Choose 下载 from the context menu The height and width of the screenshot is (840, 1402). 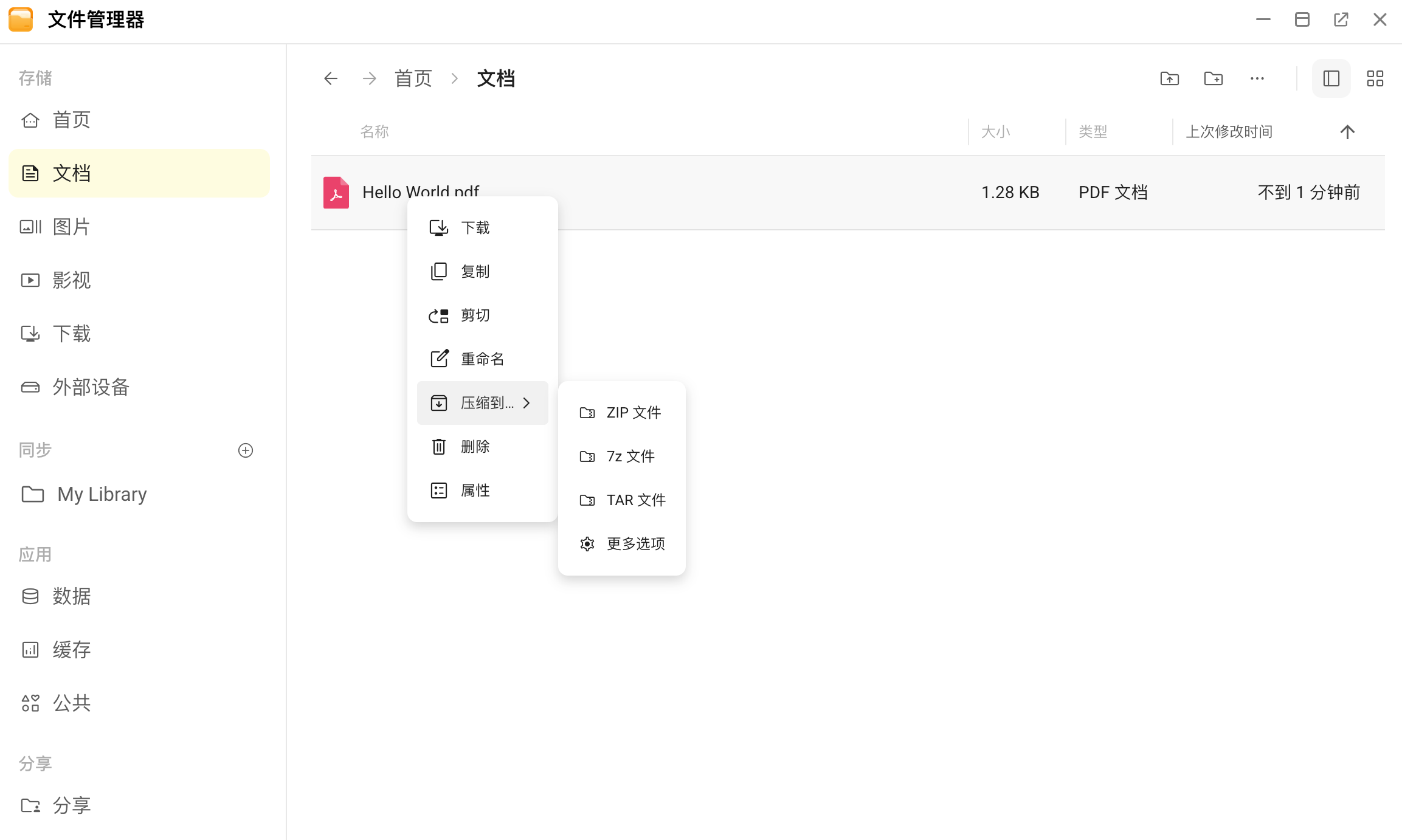pyautogui.click(x=483, y=228)
